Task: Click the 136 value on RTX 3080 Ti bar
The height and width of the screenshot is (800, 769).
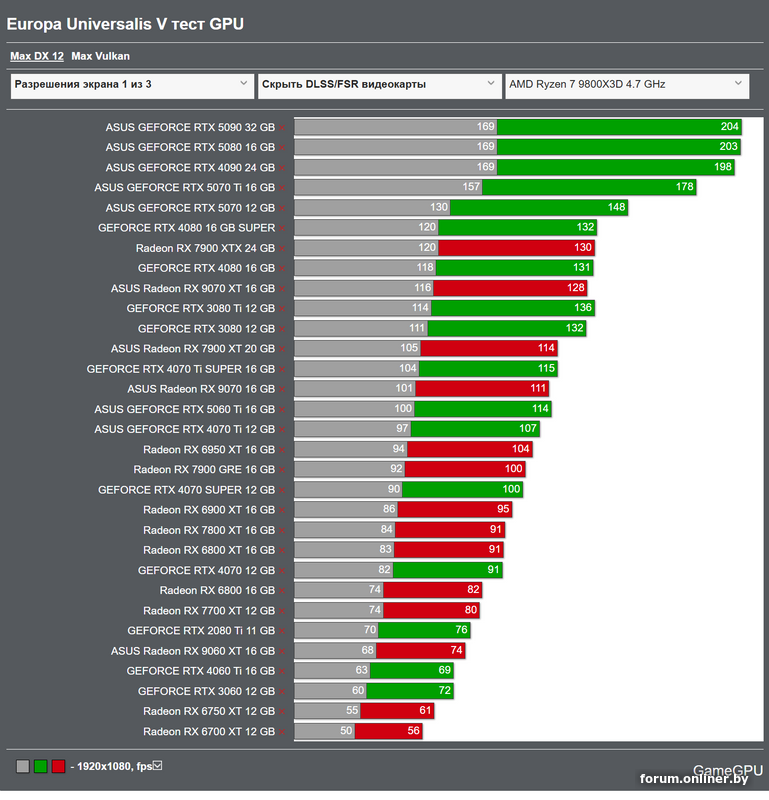Action: click(x=583, y=308)
